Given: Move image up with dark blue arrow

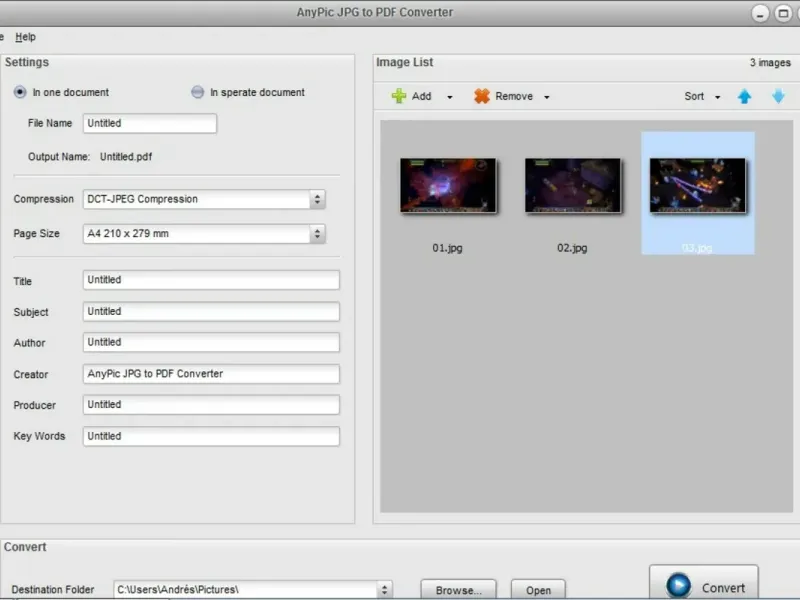Looking at the screenshot, I should point(744,96).
